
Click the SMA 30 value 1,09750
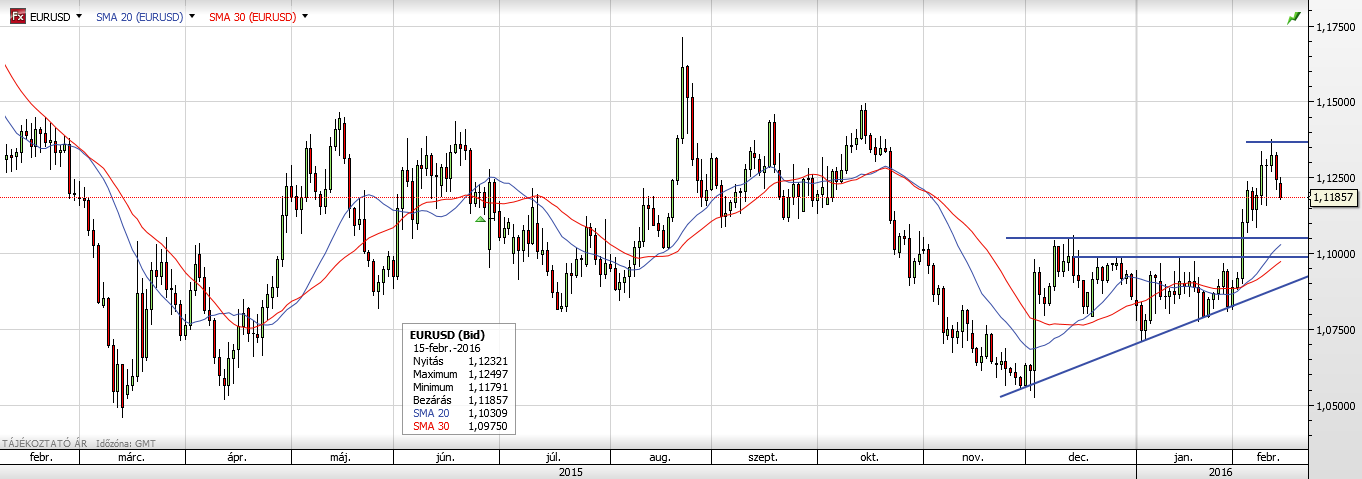(x=489, y=425)
